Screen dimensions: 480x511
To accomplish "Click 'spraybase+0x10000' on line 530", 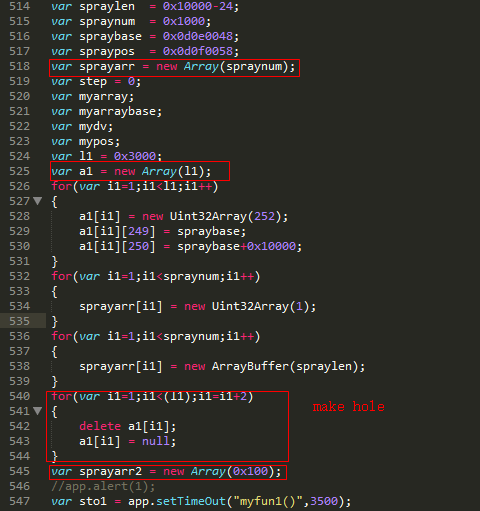I will (236, 246).
